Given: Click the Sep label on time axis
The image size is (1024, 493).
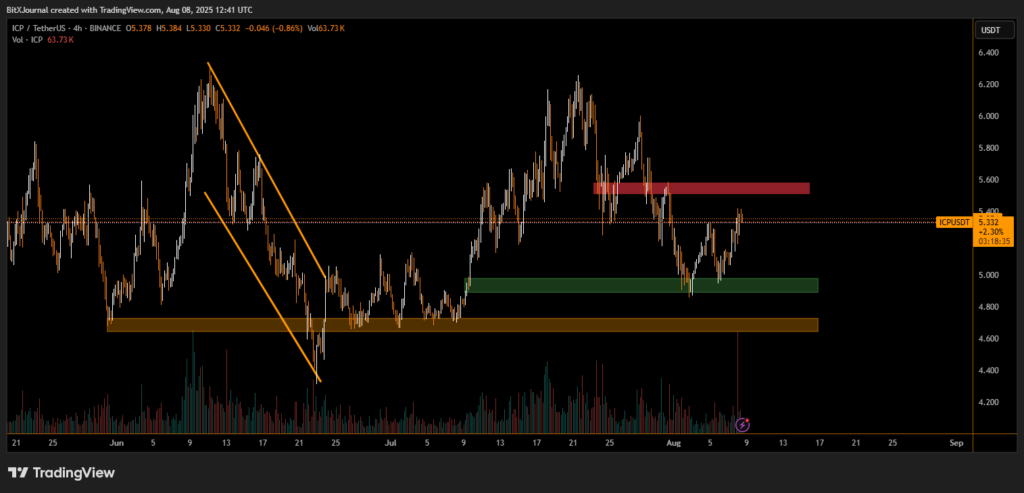Looking at the screenshot, I should (x=956, y=441).
